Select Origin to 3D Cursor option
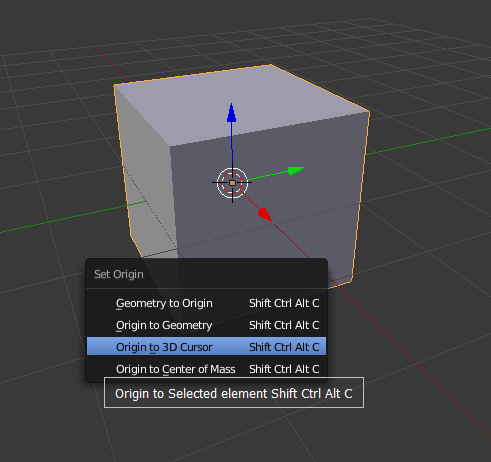491x462 pixels. [206, 347]
